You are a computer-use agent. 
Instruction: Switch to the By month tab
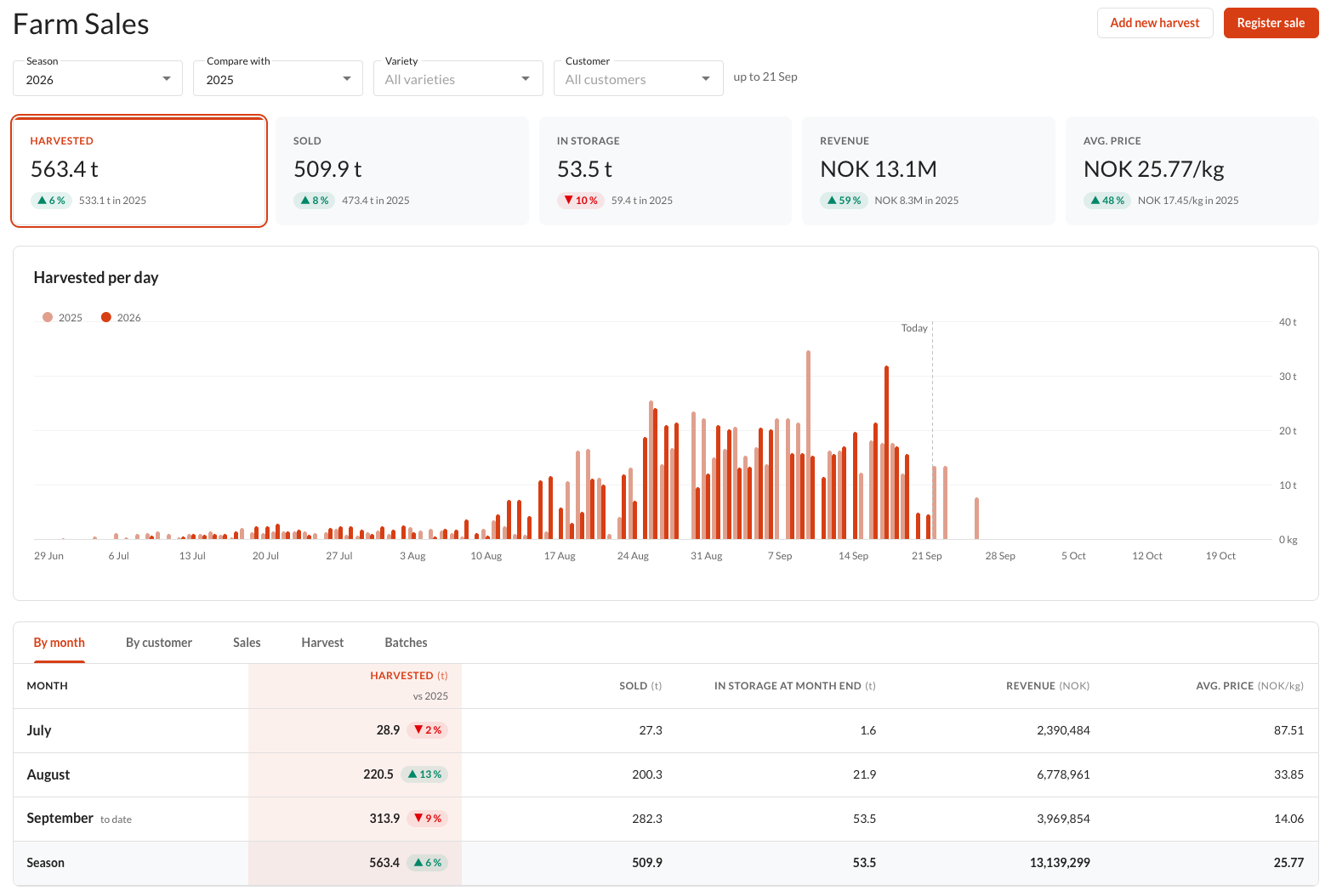tap(60, 643)
